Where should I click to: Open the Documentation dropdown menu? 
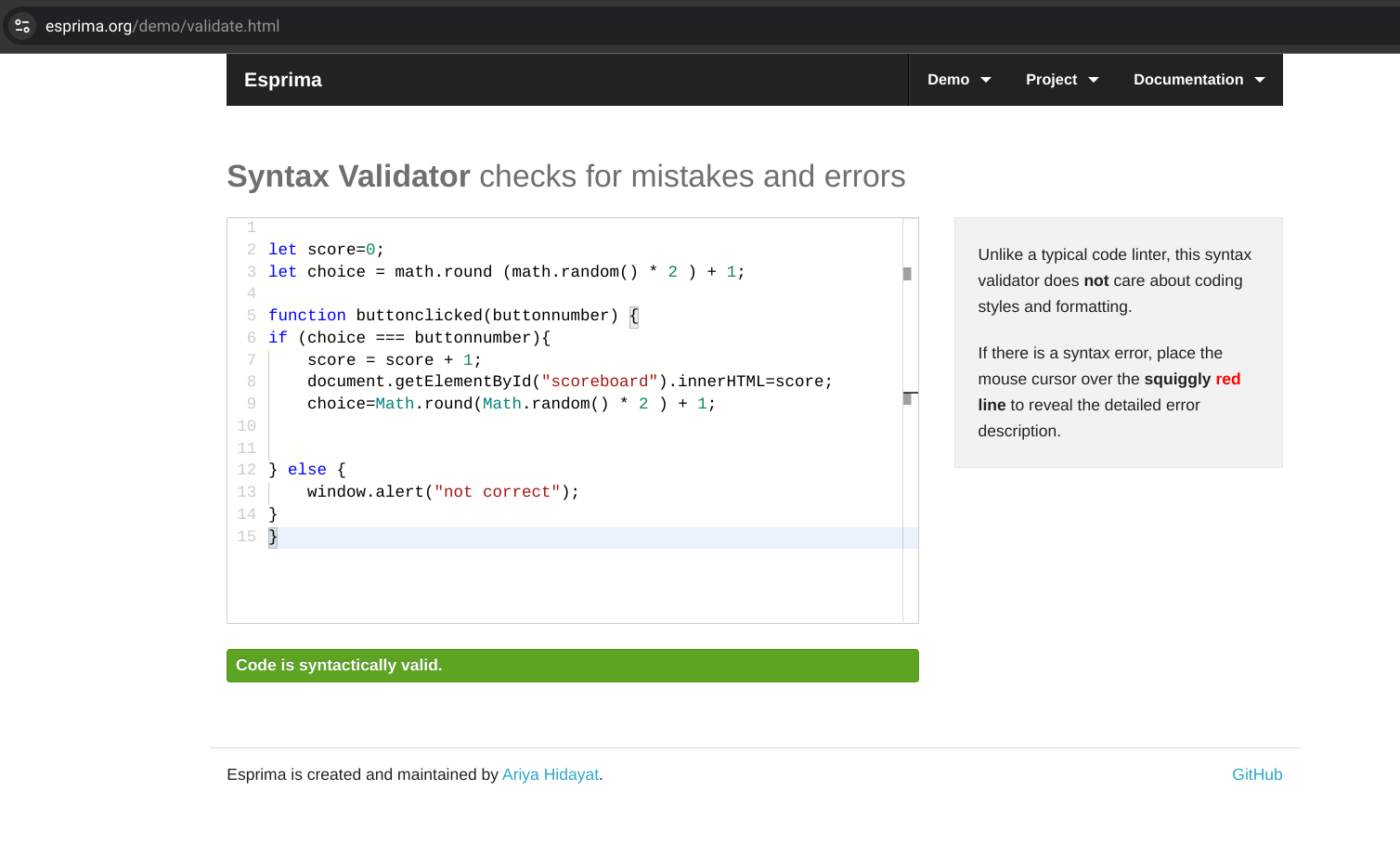point(1198,80)
